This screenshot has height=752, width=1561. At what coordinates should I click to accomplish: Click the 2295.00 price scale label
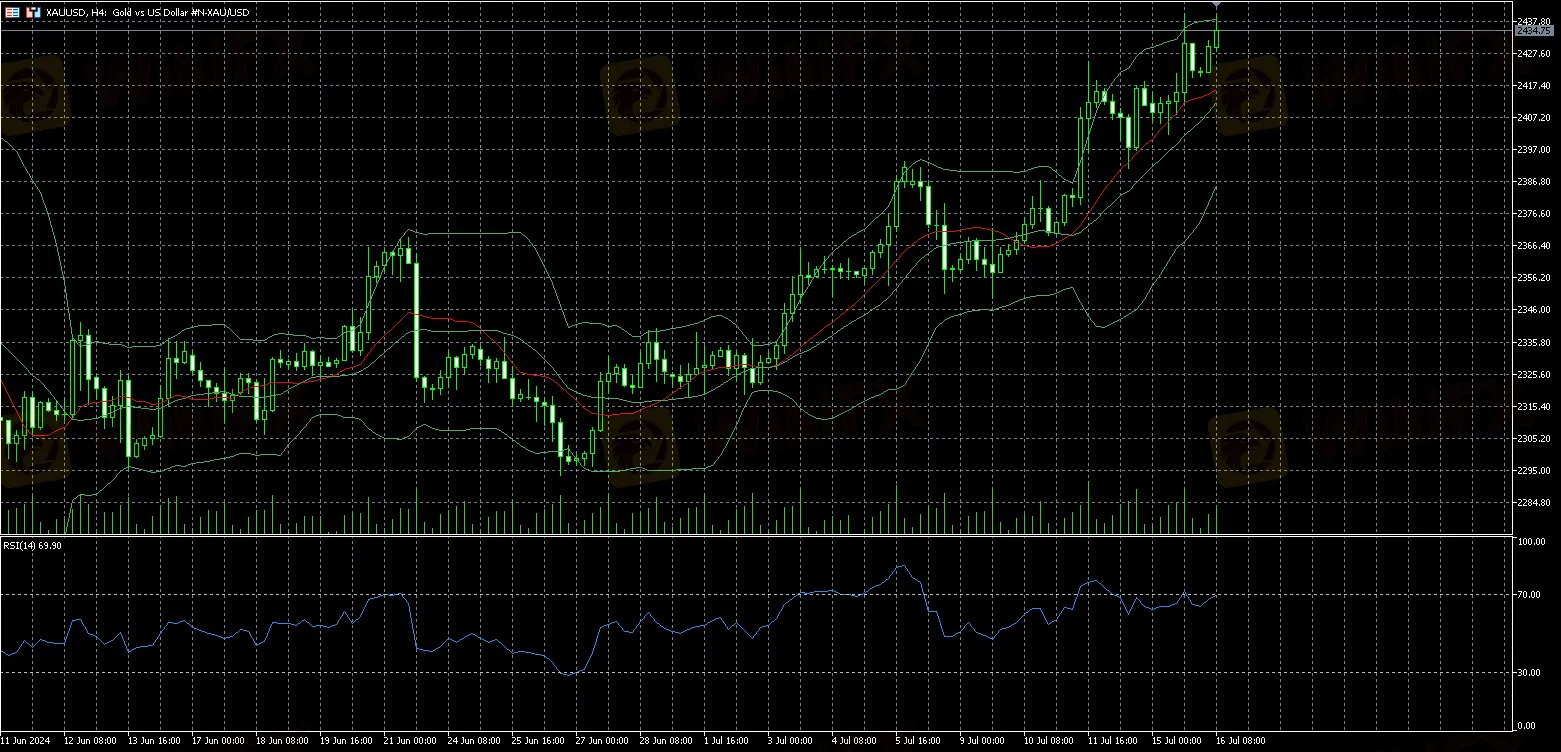1533,470
